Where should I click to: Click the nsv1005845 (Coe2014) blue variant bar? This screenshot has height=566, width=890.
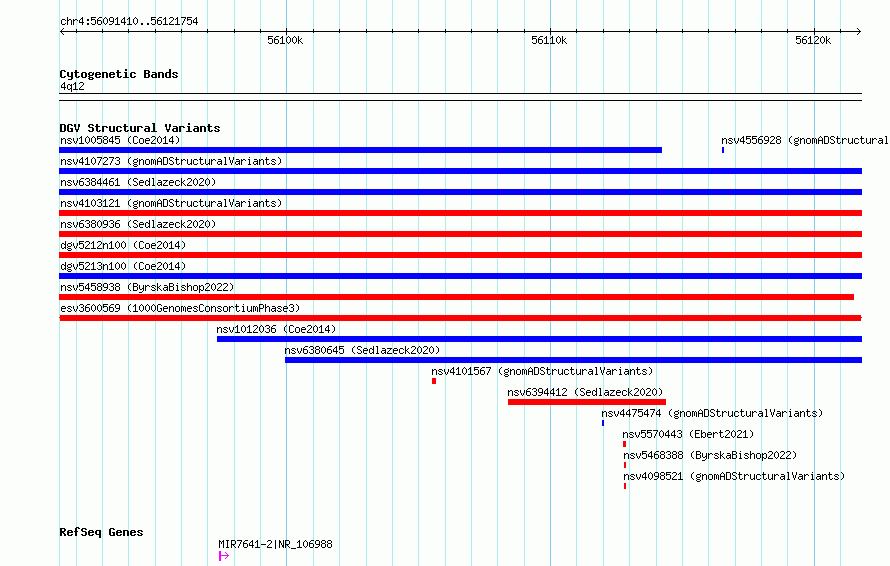(360, 150)
